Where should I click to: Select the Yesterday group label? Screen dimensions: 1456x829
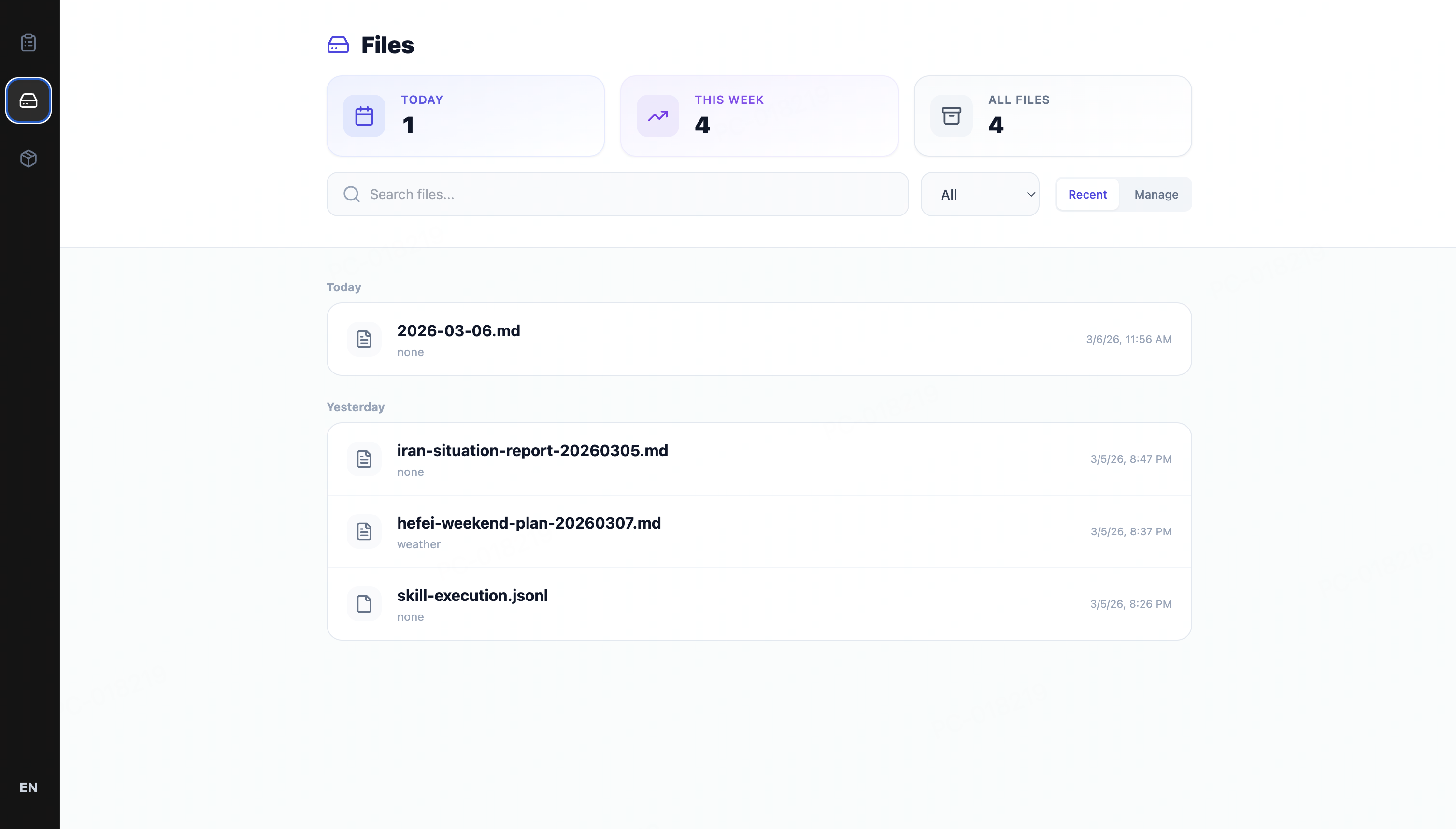tap(356, 407)
